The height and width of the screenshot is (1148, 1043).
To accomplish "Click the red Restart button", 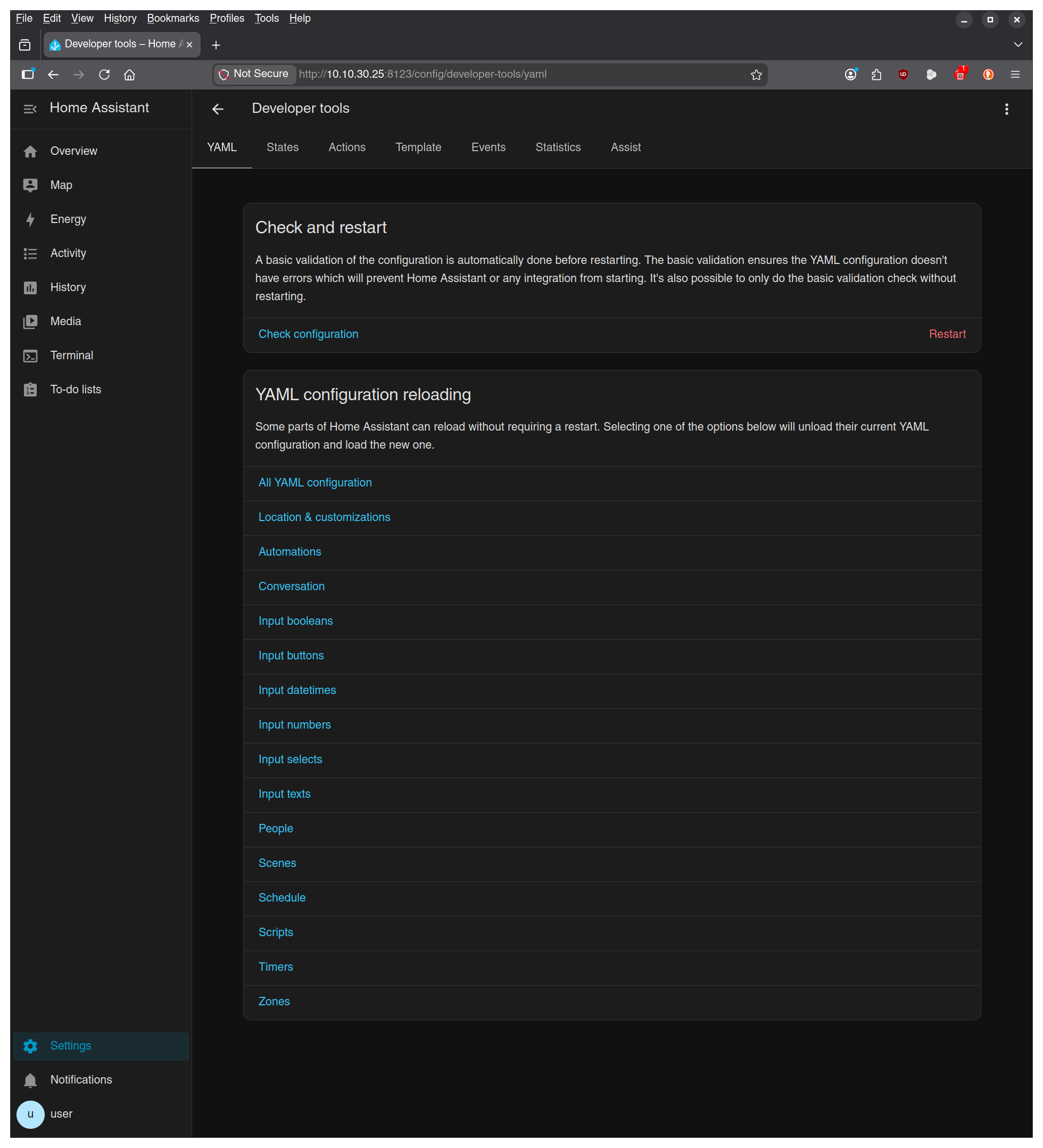I will [x=947, y=334].
